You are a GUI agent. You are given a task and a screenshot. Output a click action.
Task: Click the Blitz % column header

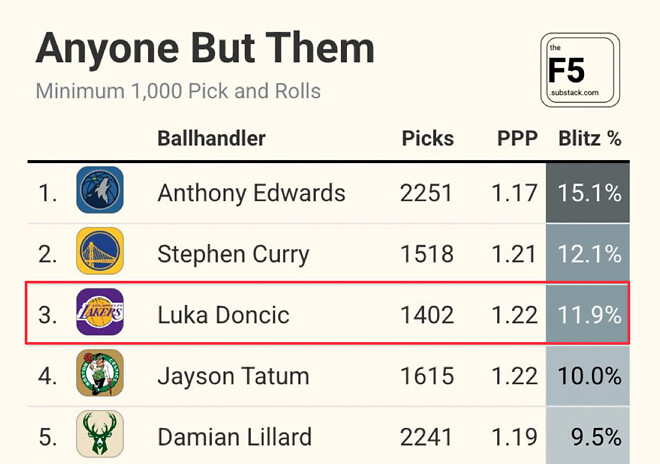point(590,138)
